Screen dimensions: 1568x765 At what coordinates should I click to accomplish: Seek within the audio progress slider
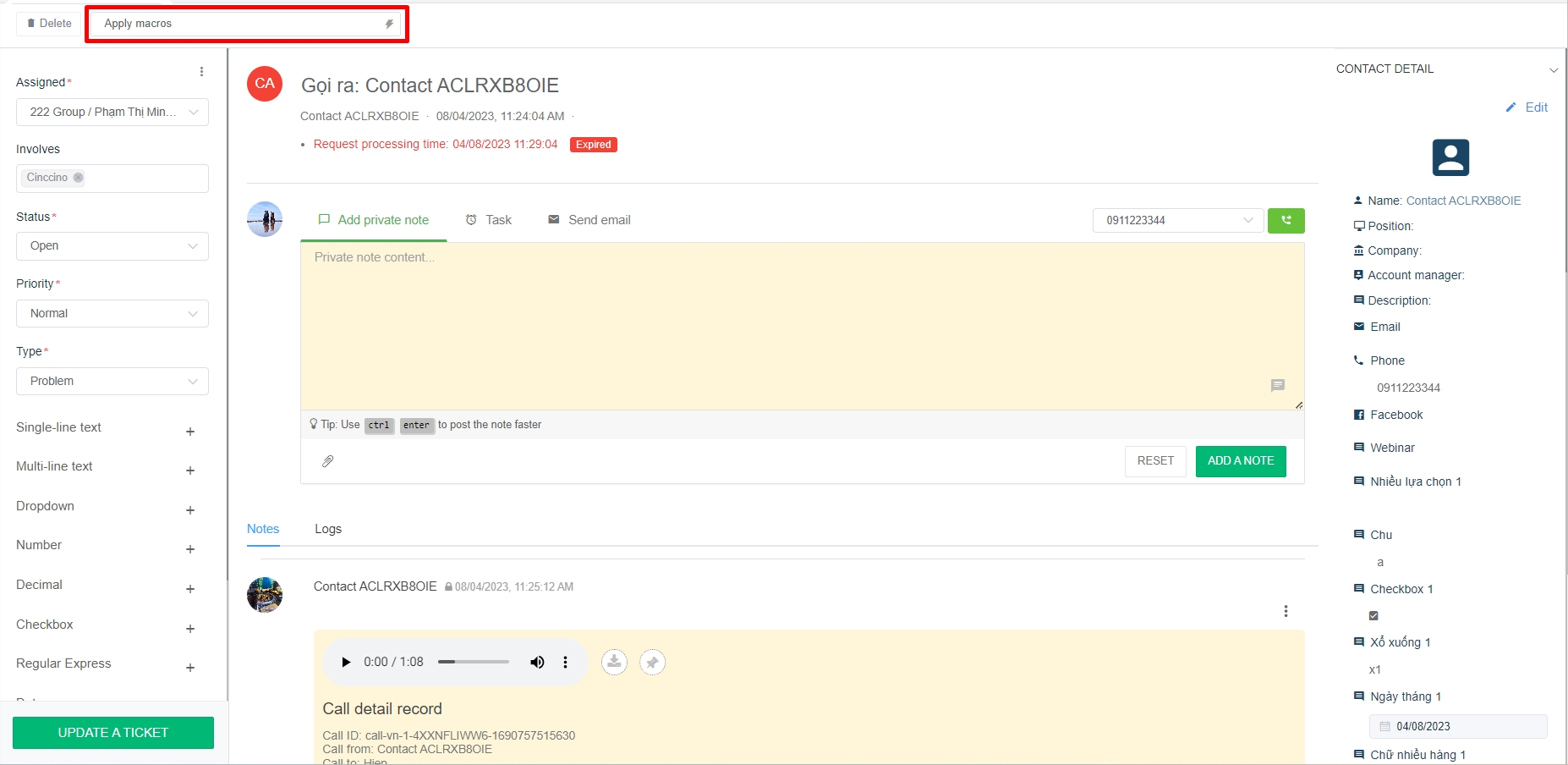[x=473, y=662]
